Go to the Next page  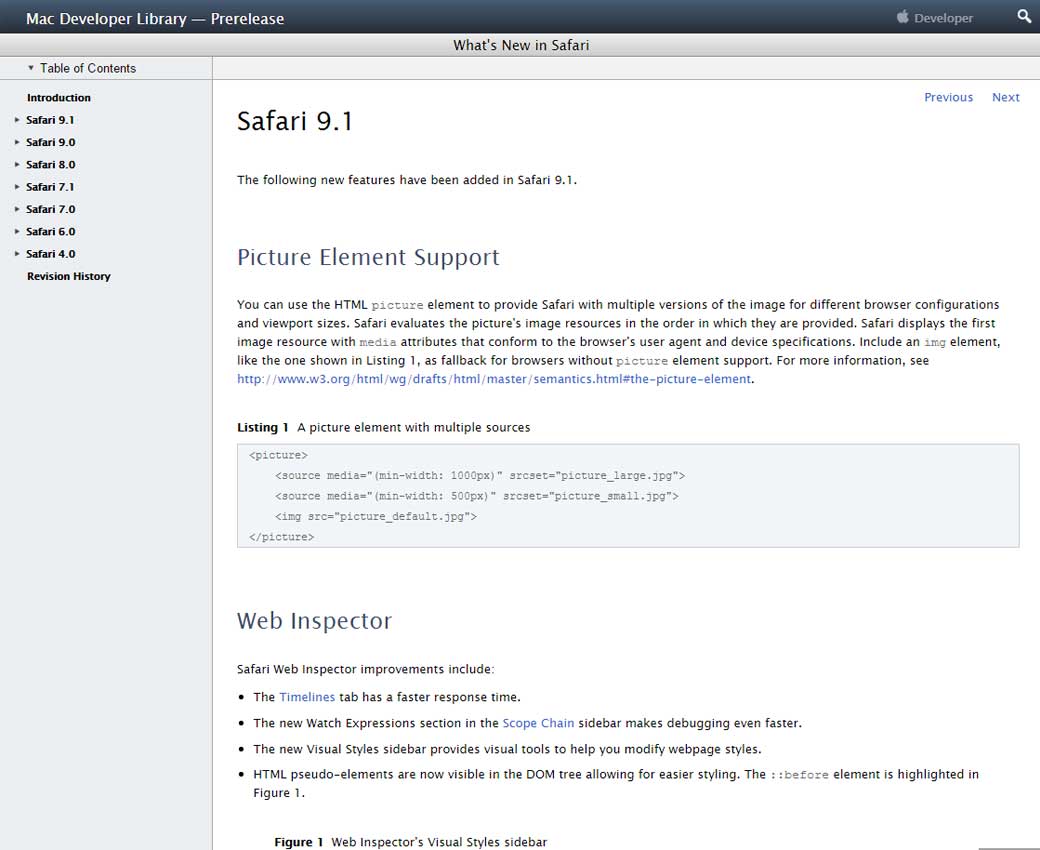1005,97
